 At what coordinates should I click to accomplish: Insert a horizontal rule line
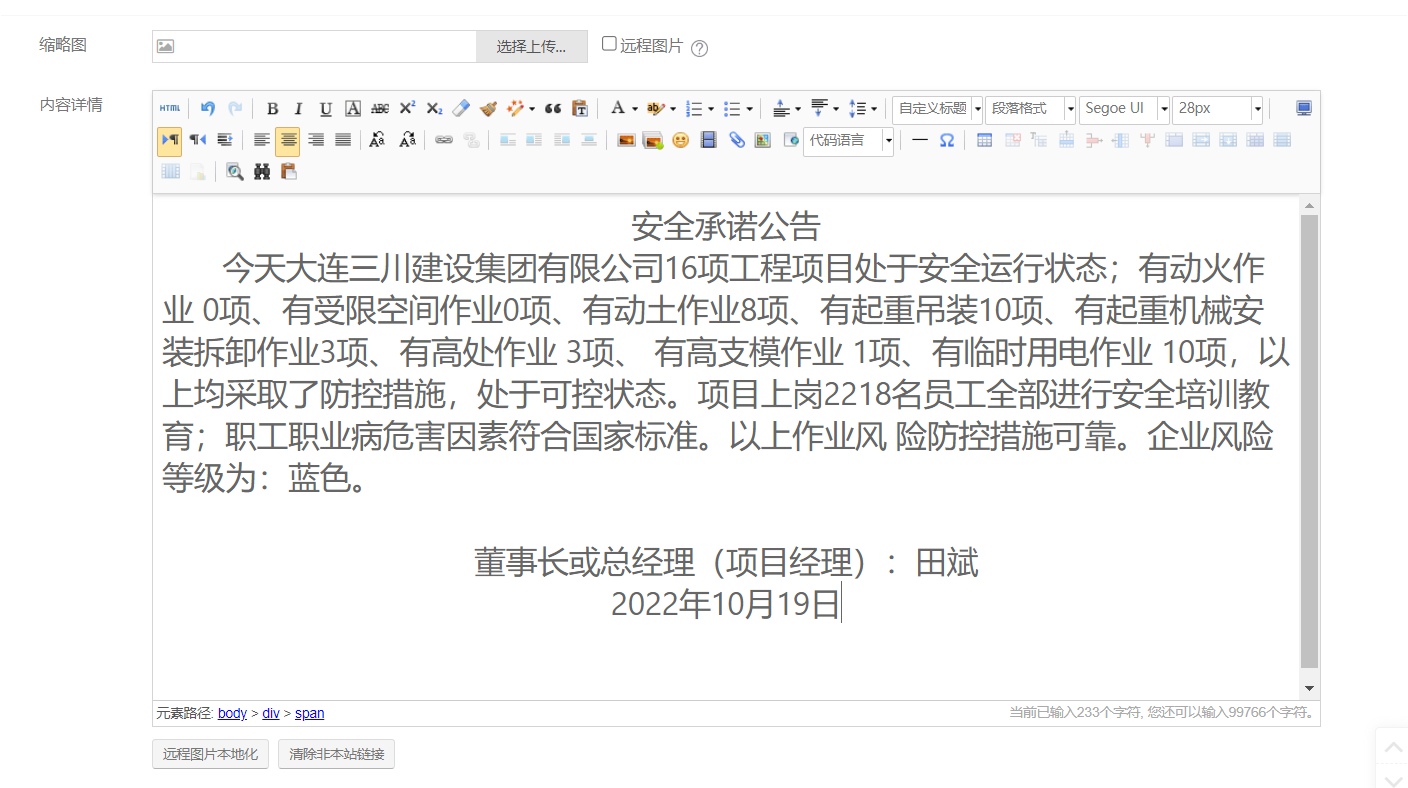tap(920, 140)
